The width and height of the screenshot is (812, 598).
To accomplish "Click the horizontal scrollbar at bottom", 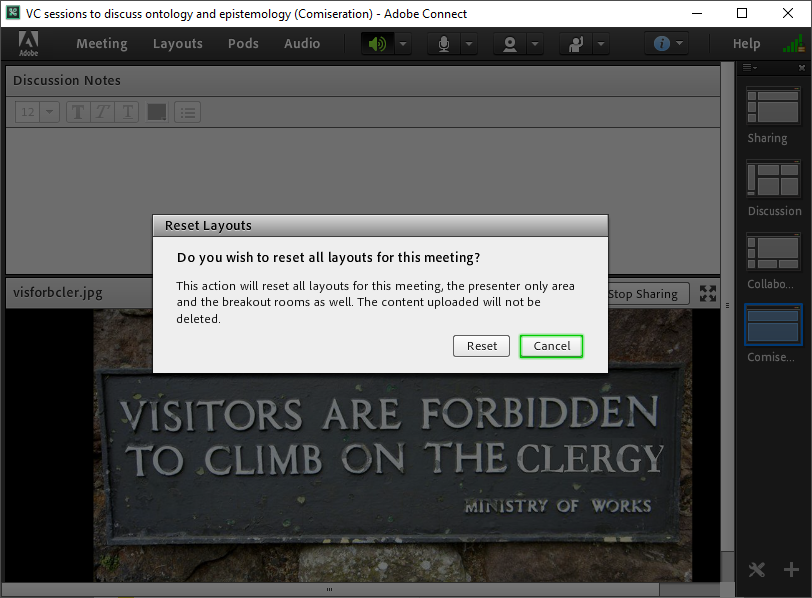I will point(330,589).
